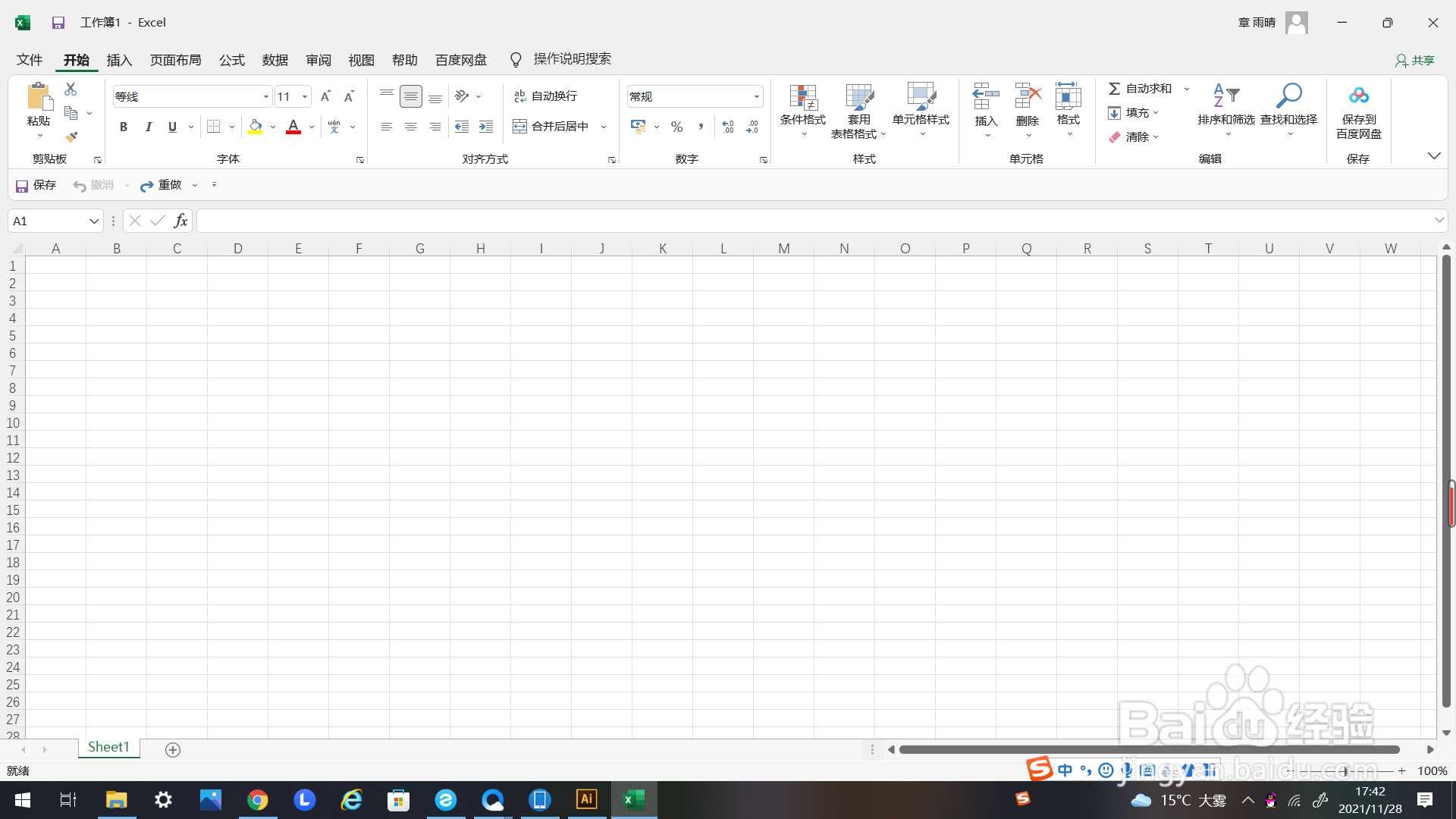Viewport: 1456px width, 819px height.
Task: Click the Cut scissors icon
Action: tap(71, 89)
